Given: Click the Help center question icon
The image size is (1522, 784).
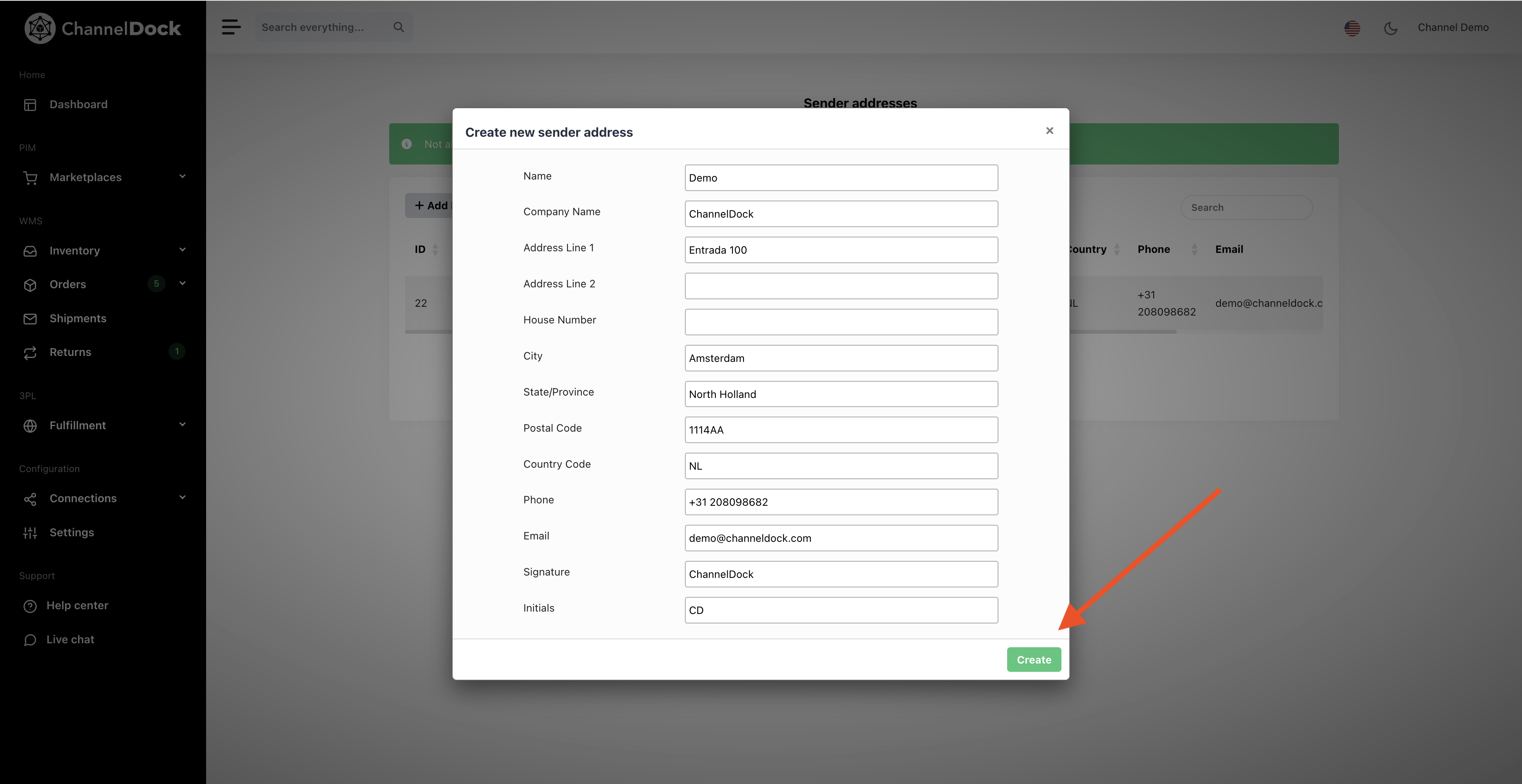Looking at the screenshot, I should 30,606.
